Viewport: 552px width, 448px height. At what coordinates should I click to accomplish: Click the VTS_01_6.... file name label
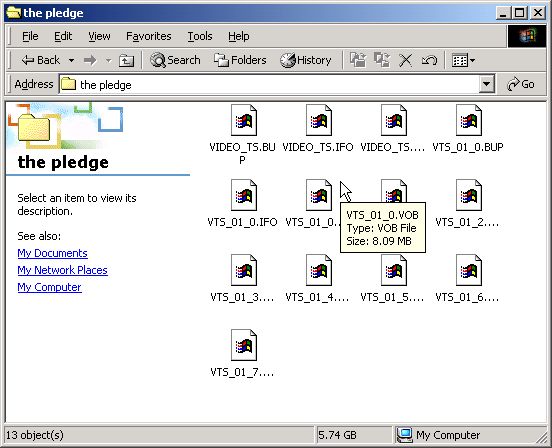pos(467,297)
